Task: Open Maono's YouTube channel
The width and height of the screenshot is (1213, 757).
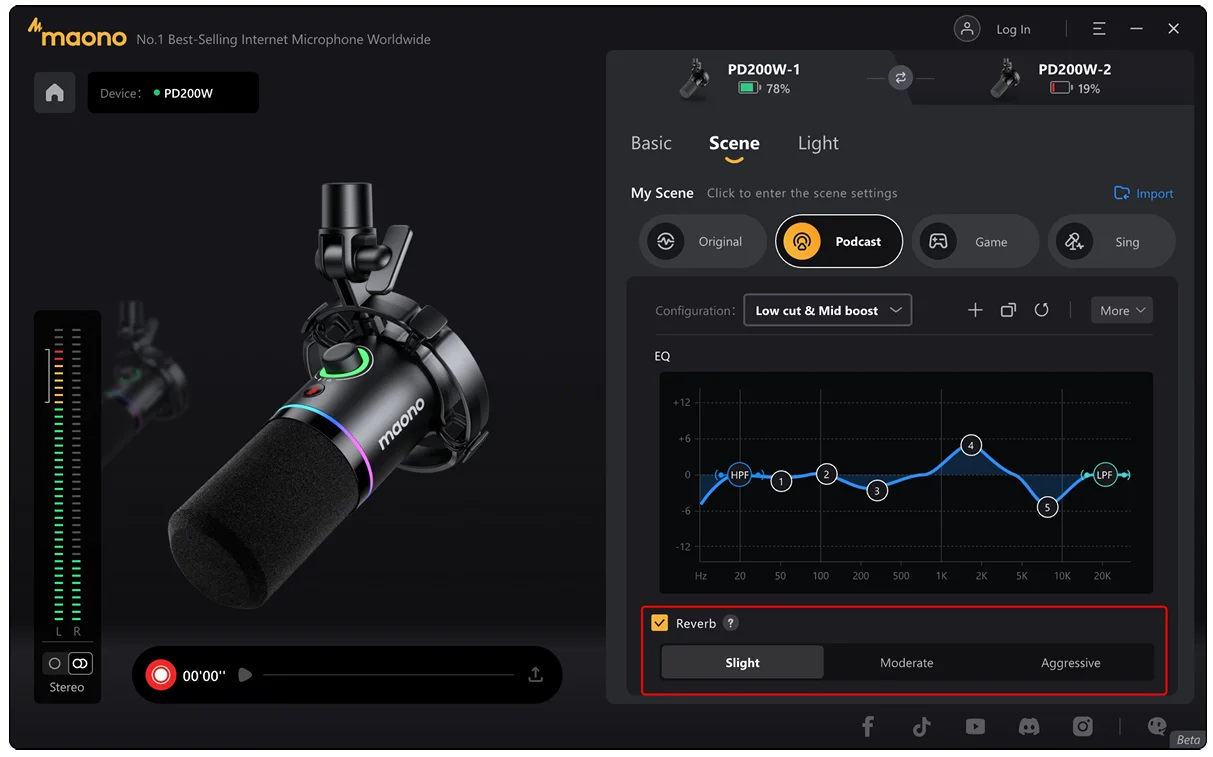Action: [x=975, y=727]
